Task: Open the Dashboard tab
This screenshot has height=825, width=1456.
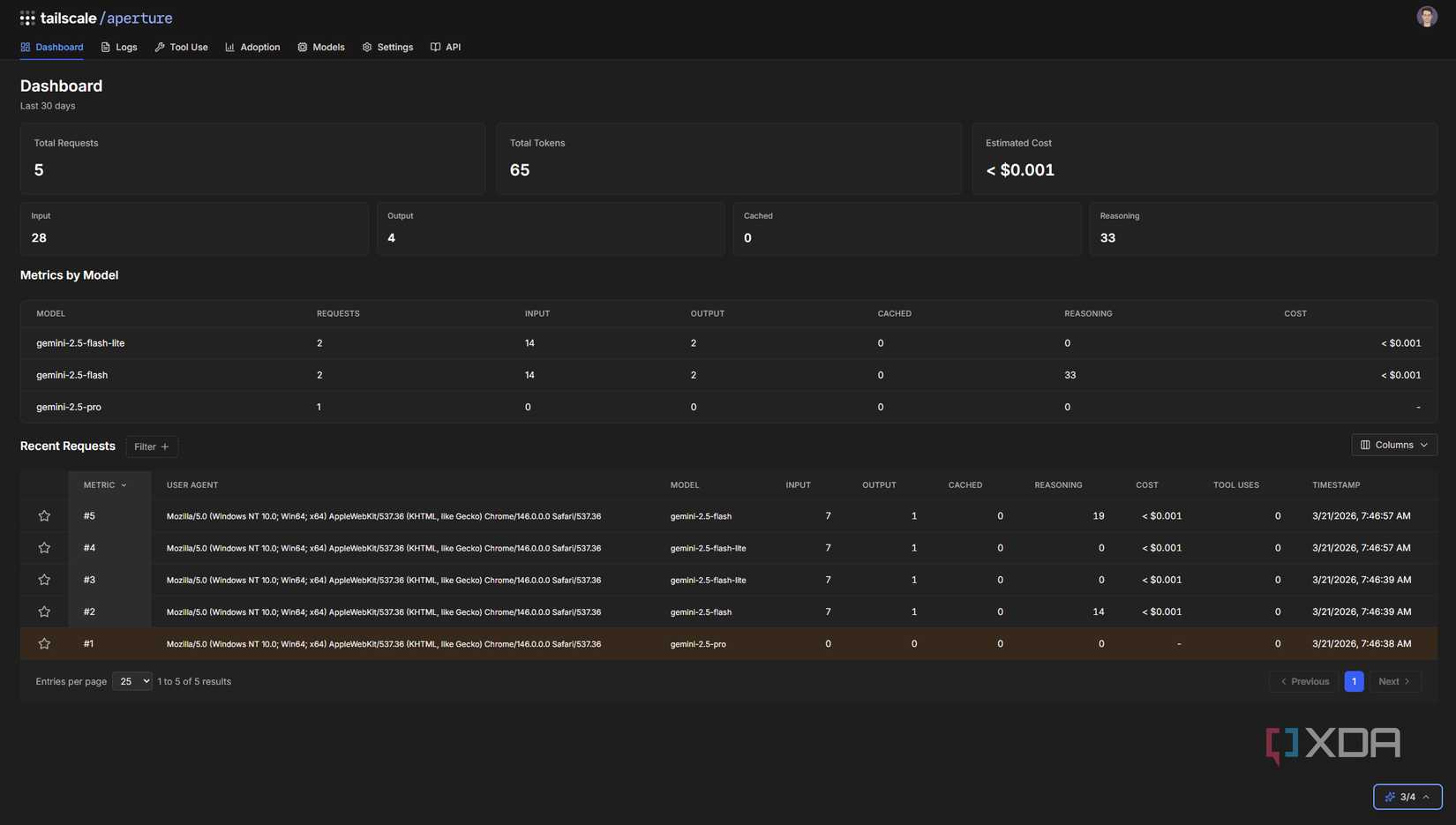Action: tap(51, 48)
